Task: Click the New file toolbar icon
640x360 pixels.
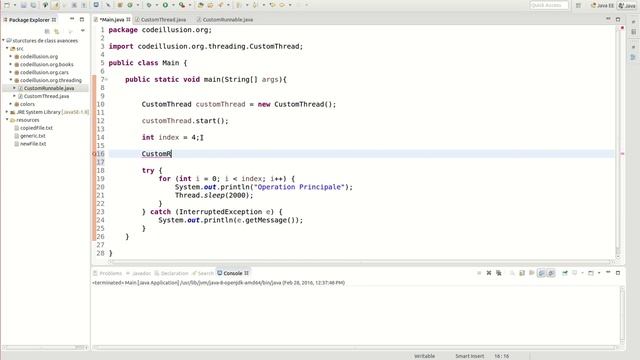Action: [7, 5]
